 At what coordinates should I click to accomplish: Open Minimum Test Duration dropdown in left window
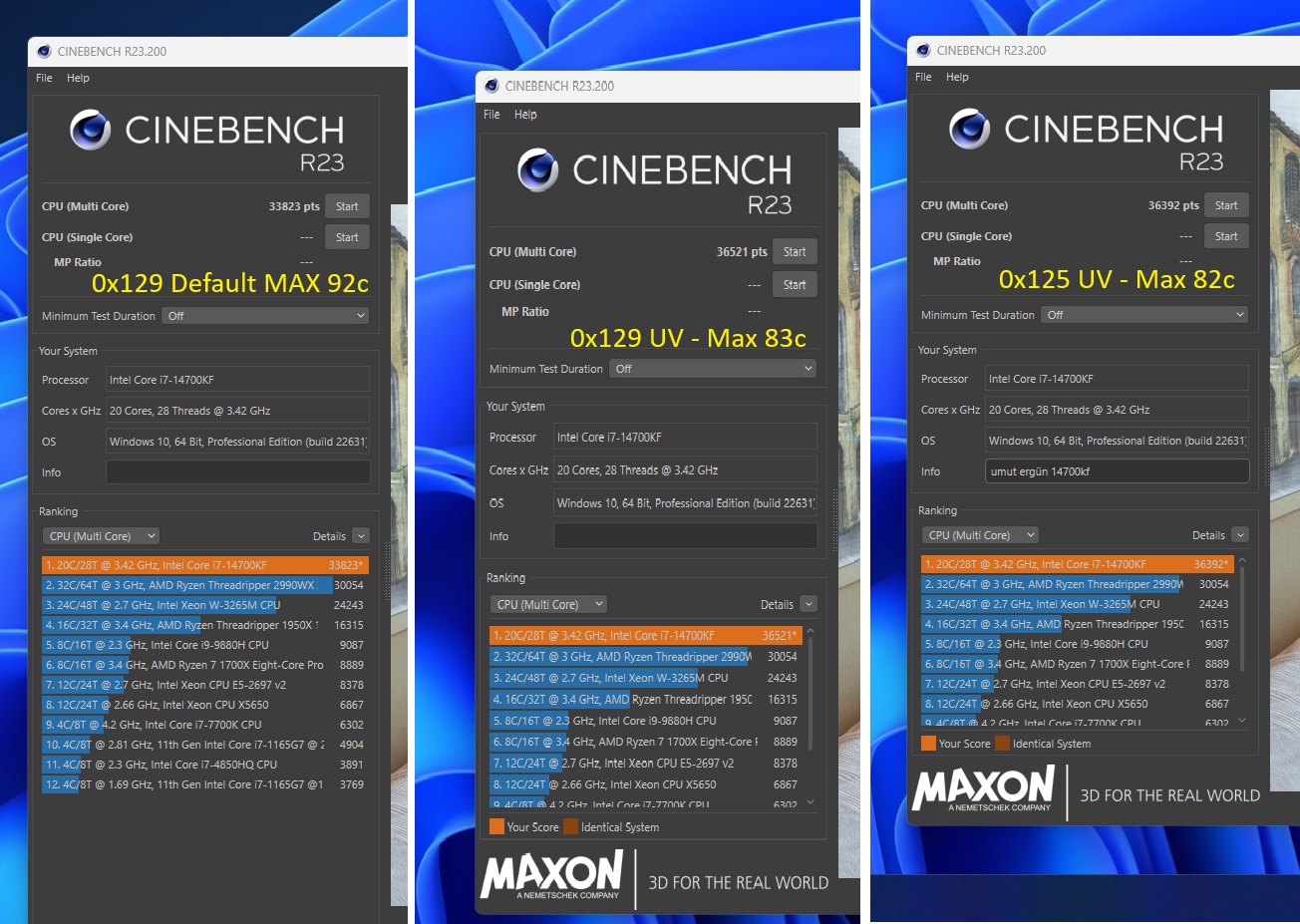click(x=266, y=316)
